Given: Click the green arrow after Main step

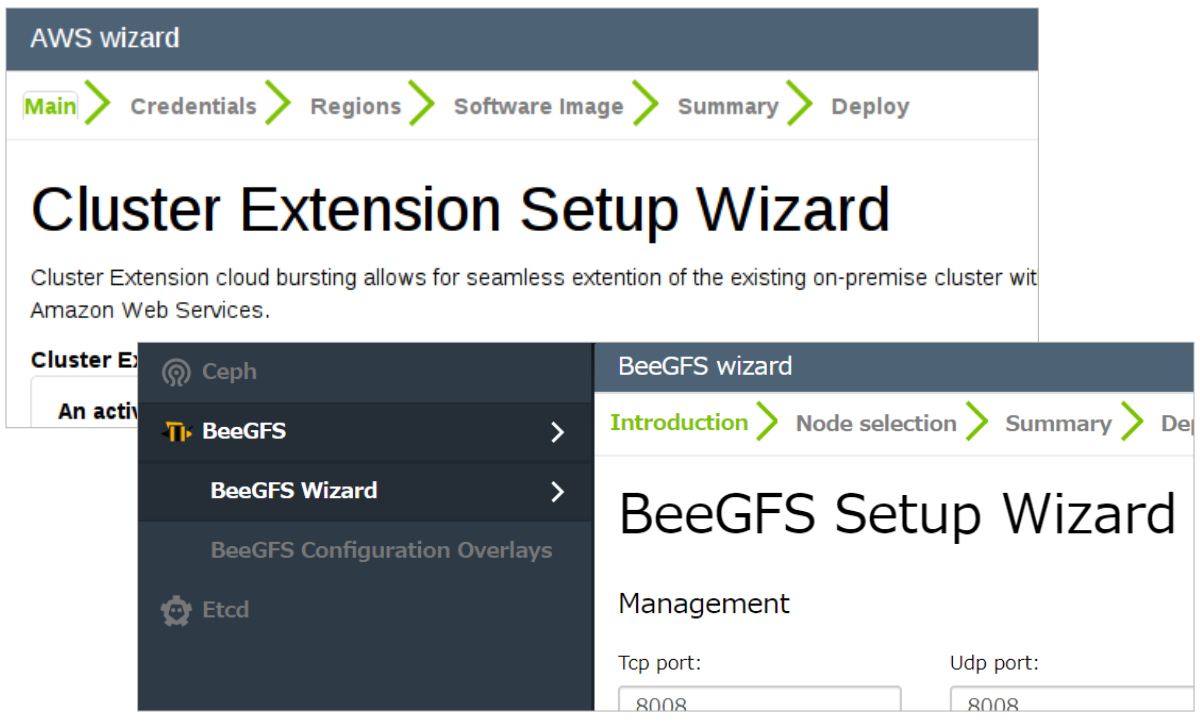Looking at the screenshot, I should tap(98, 104).
